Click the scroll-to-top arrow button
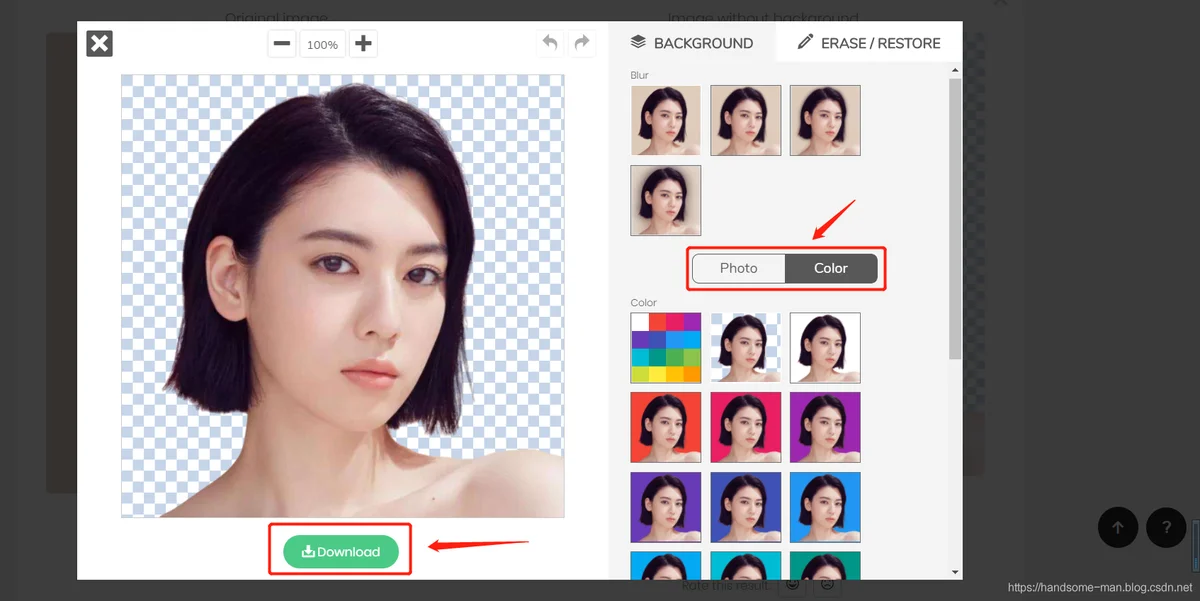This screenshot has width=1200, height=601. (x=1118, y=527)
